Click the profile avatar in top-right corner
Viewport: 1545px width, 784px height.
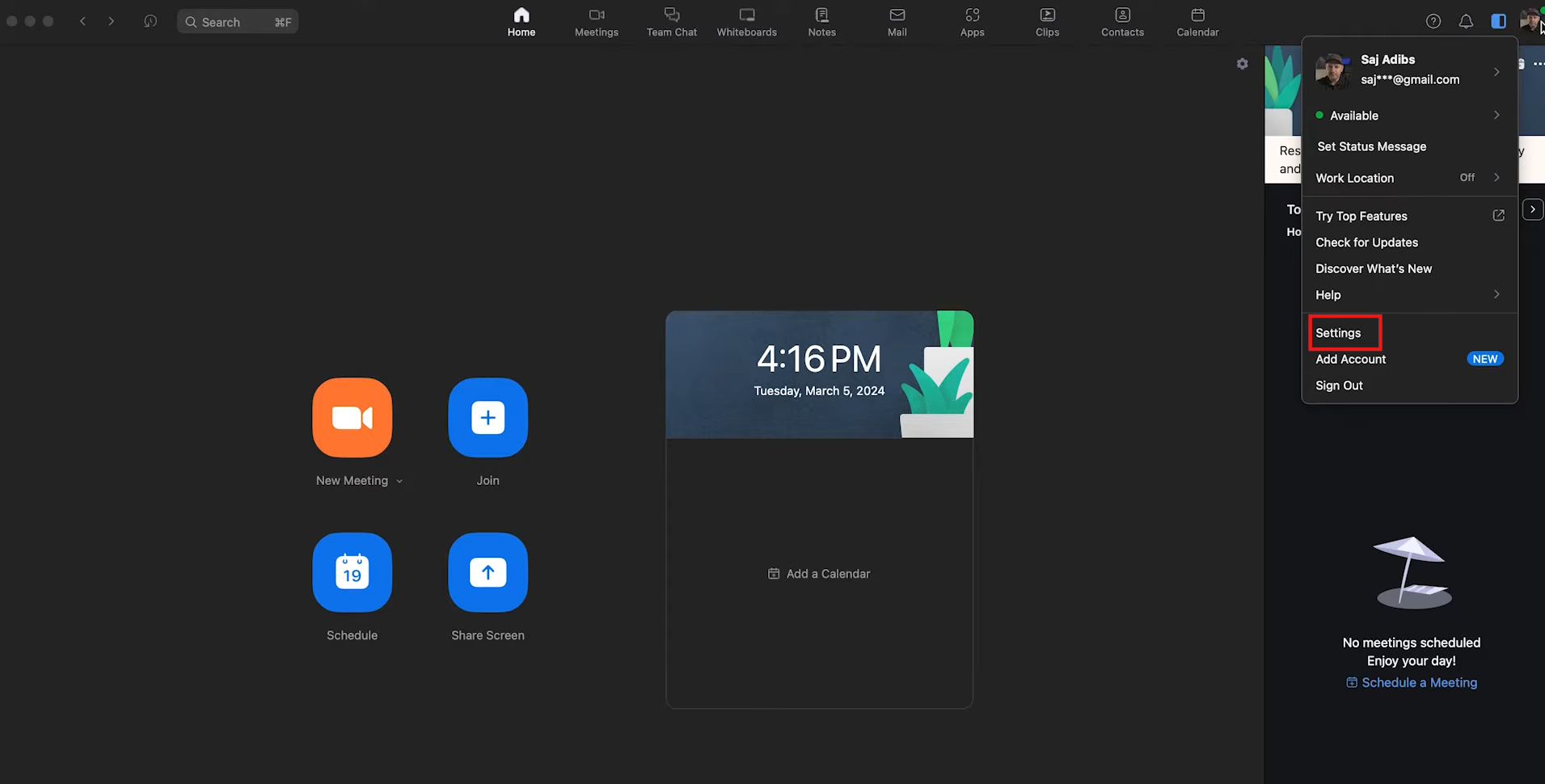click(1530, 21)
